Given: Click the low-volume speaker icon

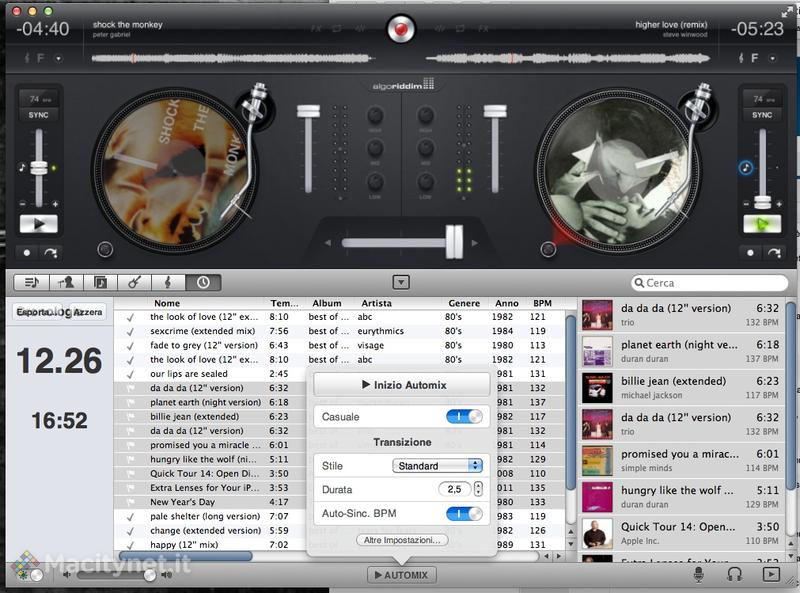Looking at the screenshot, I should point(67,575).
